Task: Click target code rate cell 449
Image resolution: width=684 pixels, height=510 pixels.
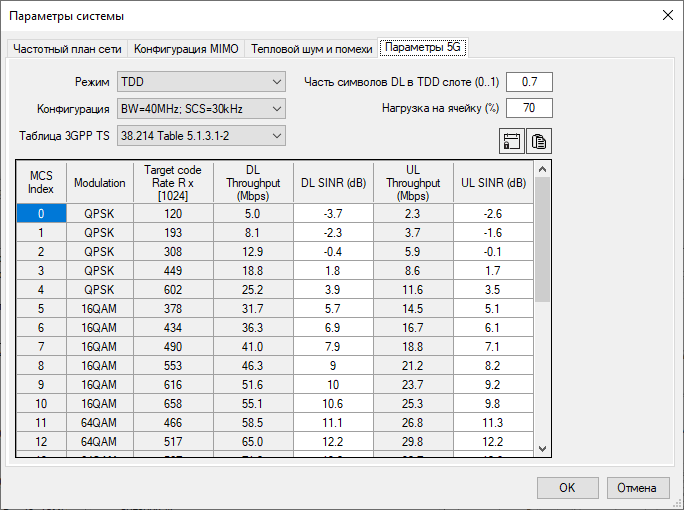Action: click(173, 270)
